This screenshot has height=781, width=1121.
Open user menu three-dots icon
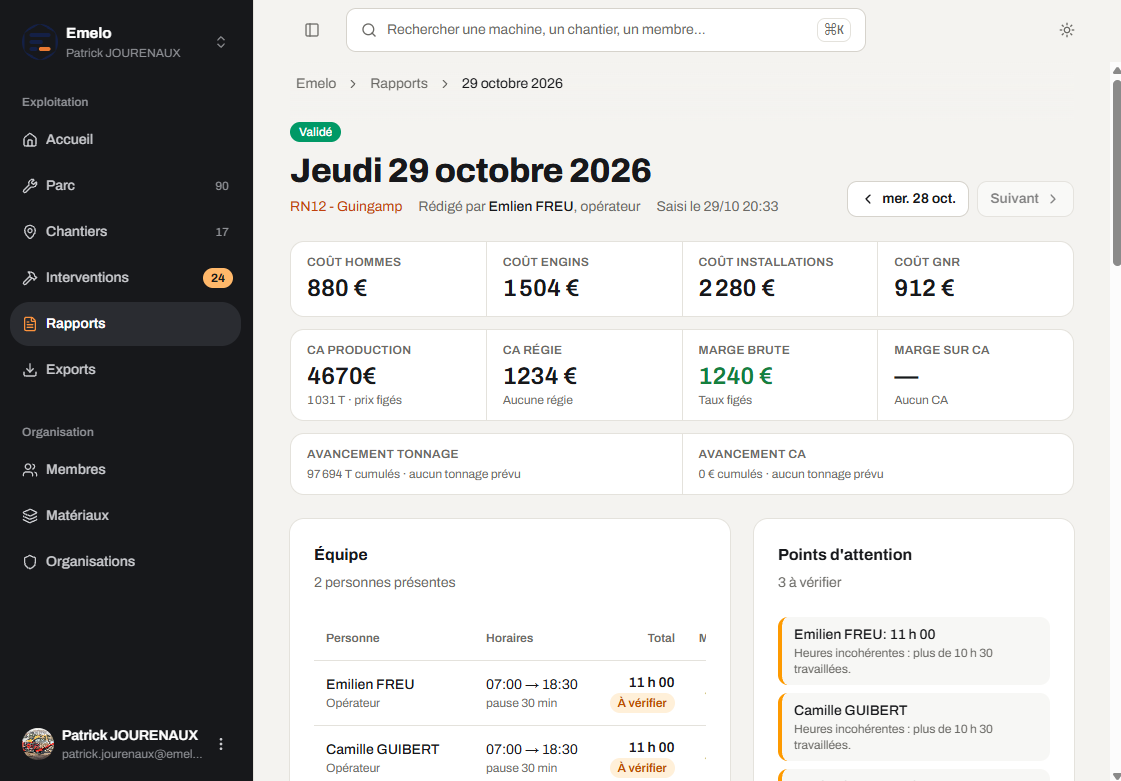(221, 744)
